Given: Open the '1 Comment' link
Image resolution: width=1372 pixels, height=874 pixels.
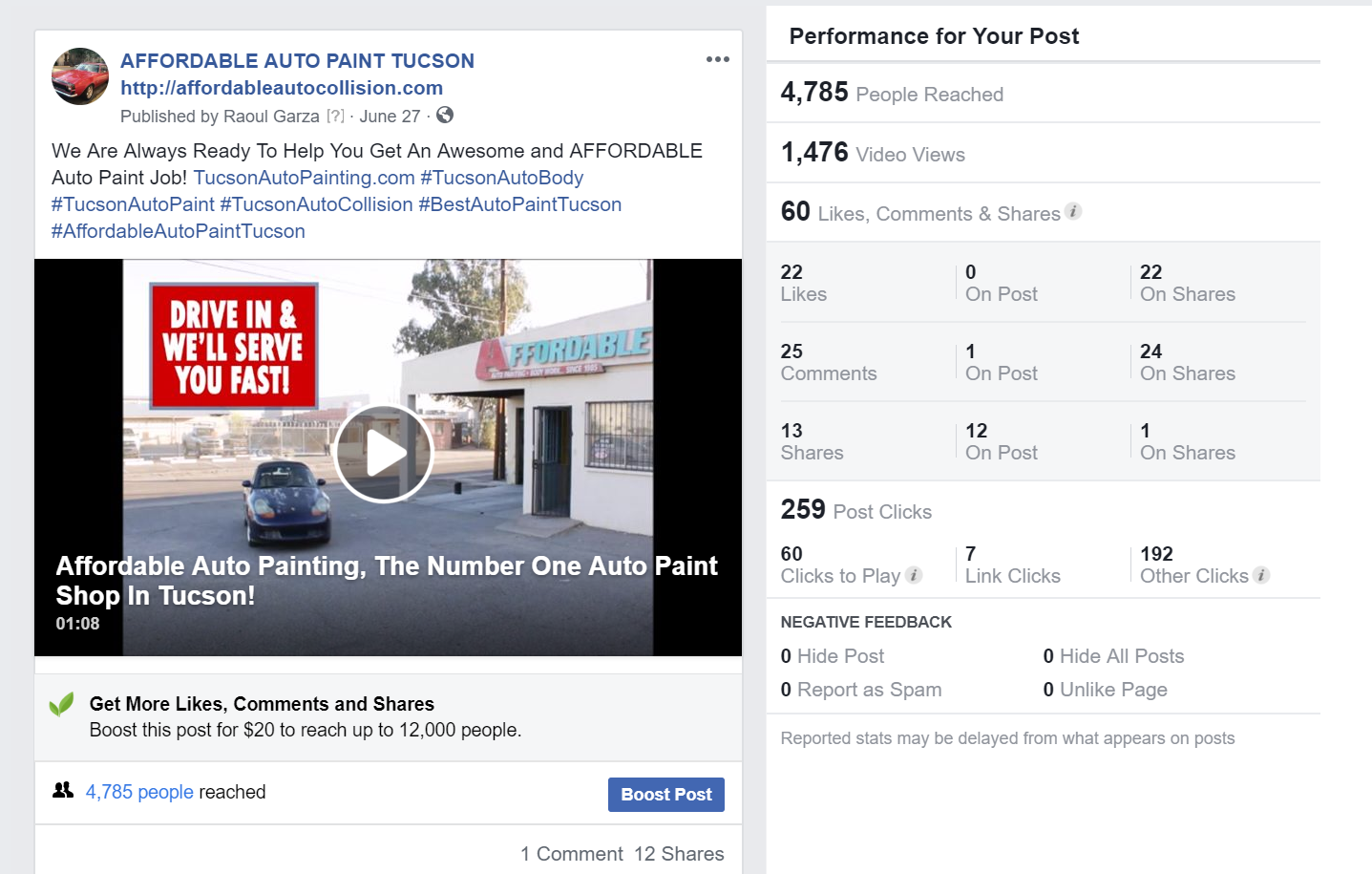Looking at the screenshot, I should pyautogui.click(x=572, y=854).
